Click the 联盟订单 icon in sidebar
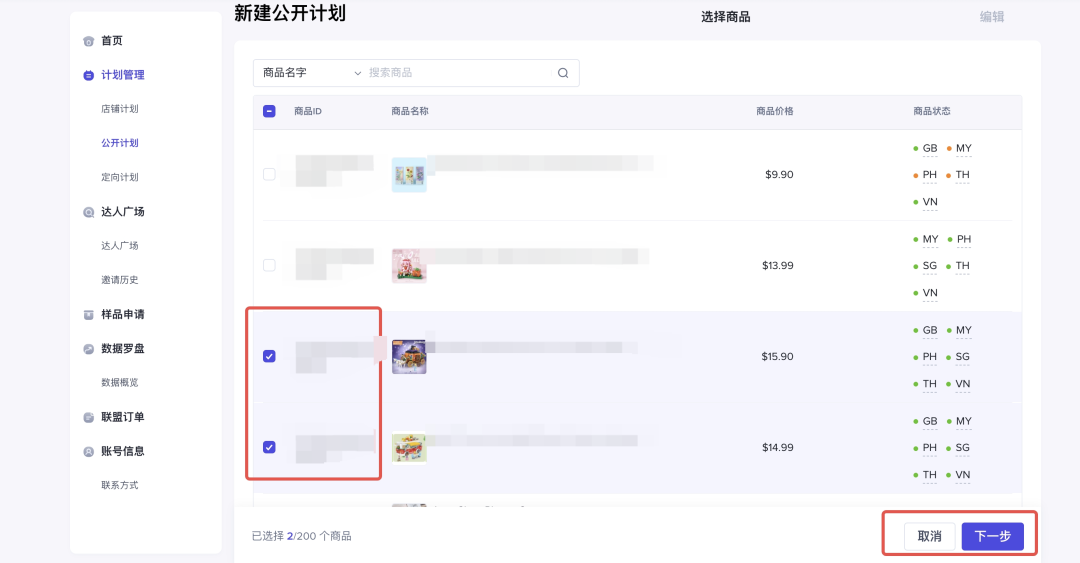 point(89,417)
